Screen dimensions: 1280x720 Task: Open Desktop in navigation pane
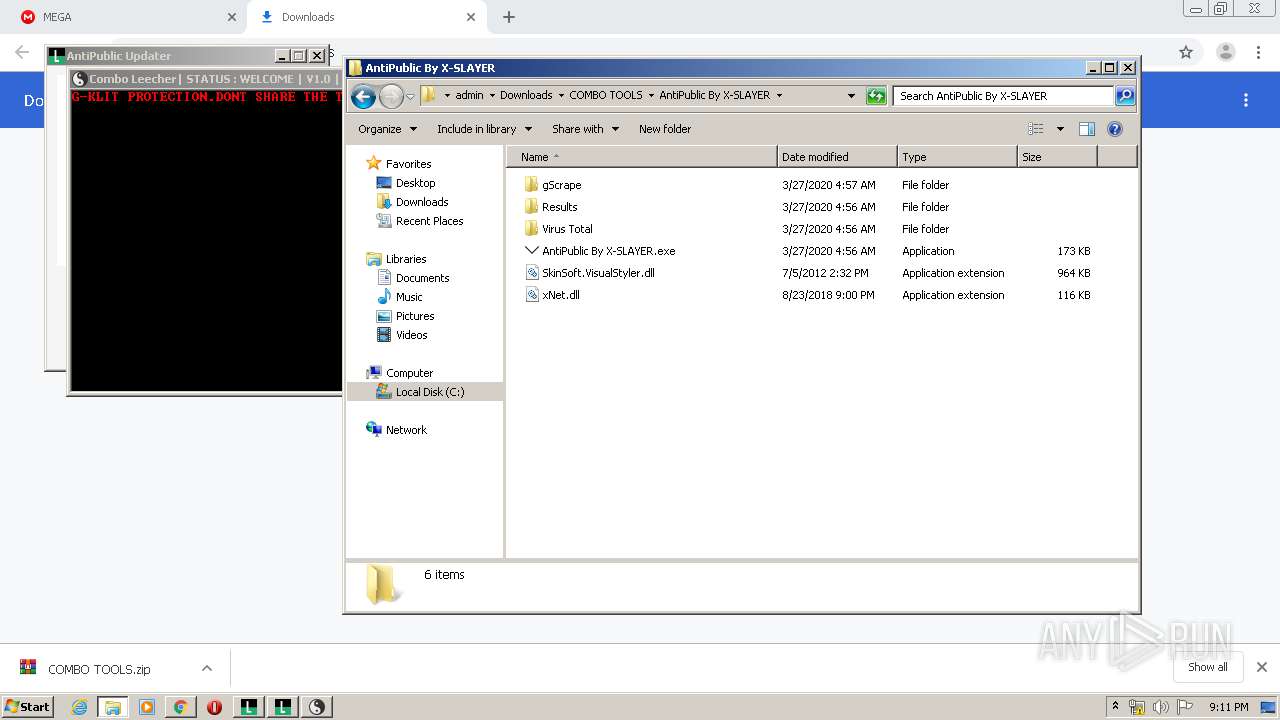[x=406, y=183]
